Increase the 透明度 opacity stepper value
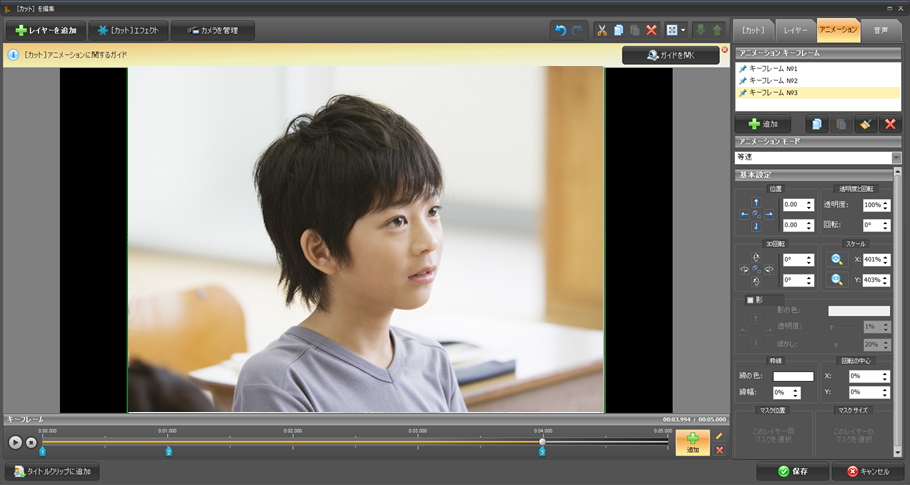This screenshot has height=485, width=910. tap(886, 201)
